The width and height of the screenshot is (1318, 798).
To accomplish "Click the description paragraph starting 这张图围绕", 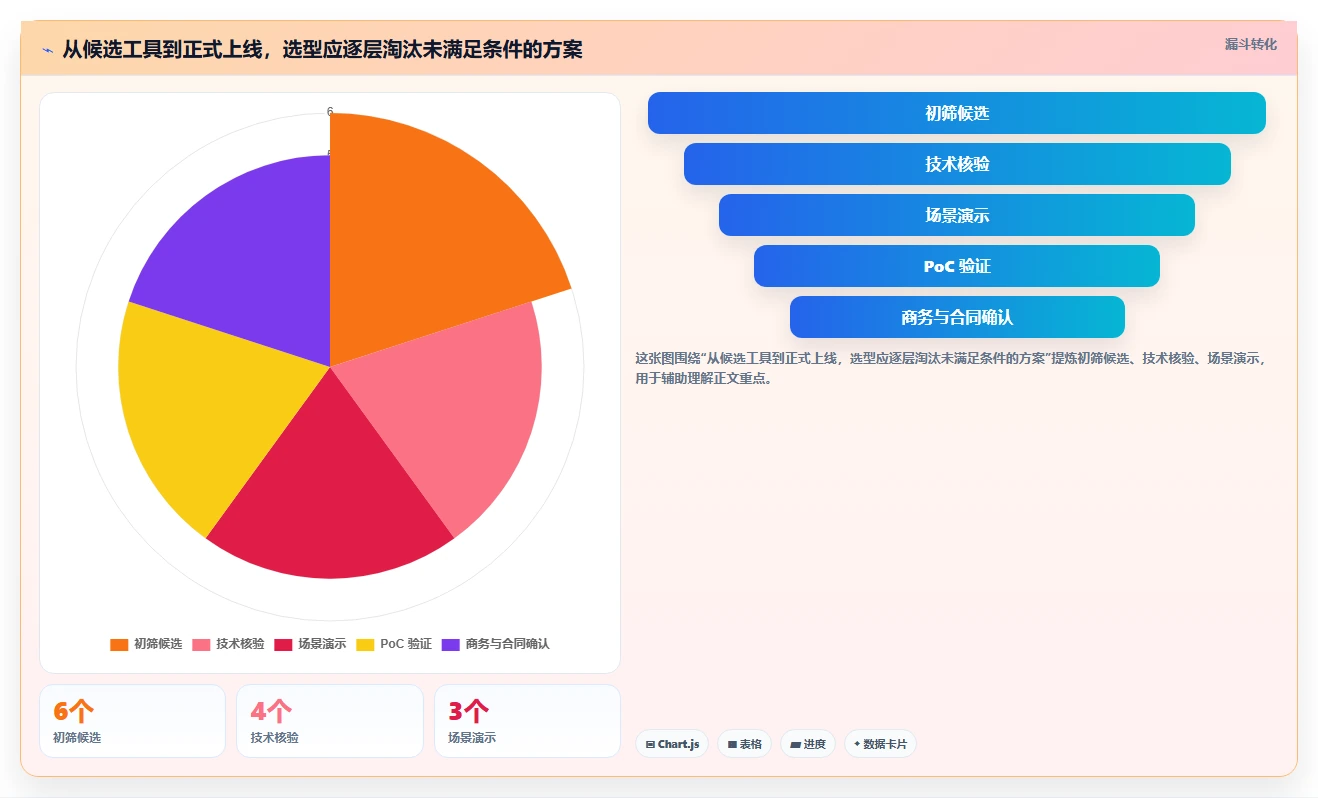I will point(950,368).
